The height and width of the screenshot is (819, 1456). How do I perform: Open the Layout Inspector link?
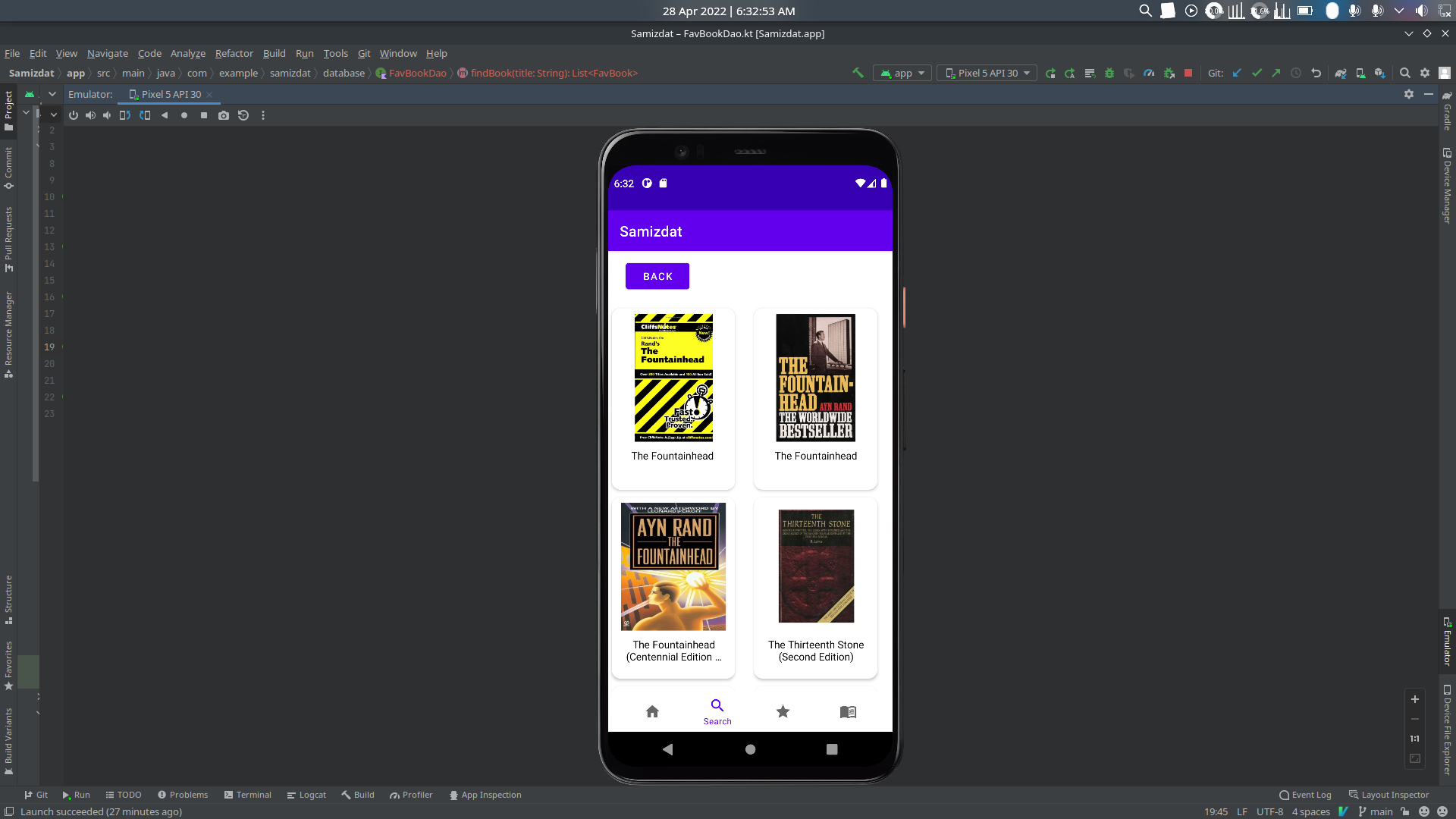click(x=1389, y=795)
